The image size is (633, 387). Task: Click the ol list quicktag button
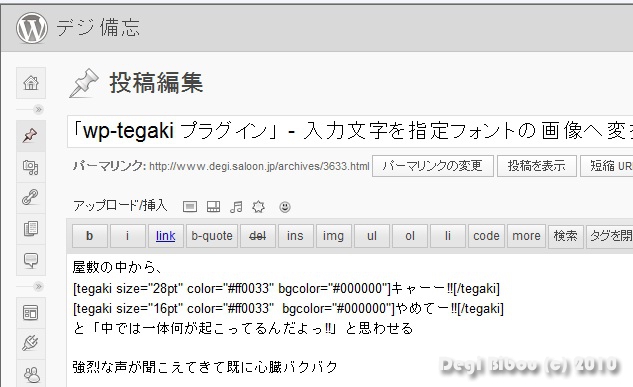(410, 236)
